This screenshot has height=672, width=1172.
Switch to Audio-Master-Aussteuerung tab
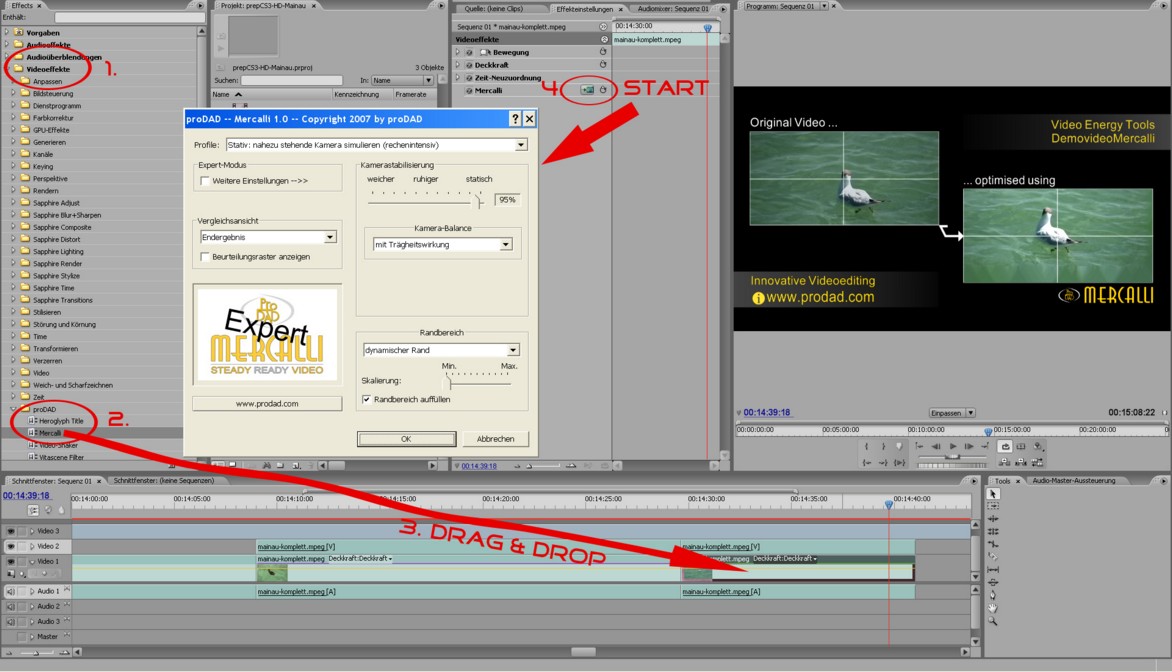click(1073, 481)
